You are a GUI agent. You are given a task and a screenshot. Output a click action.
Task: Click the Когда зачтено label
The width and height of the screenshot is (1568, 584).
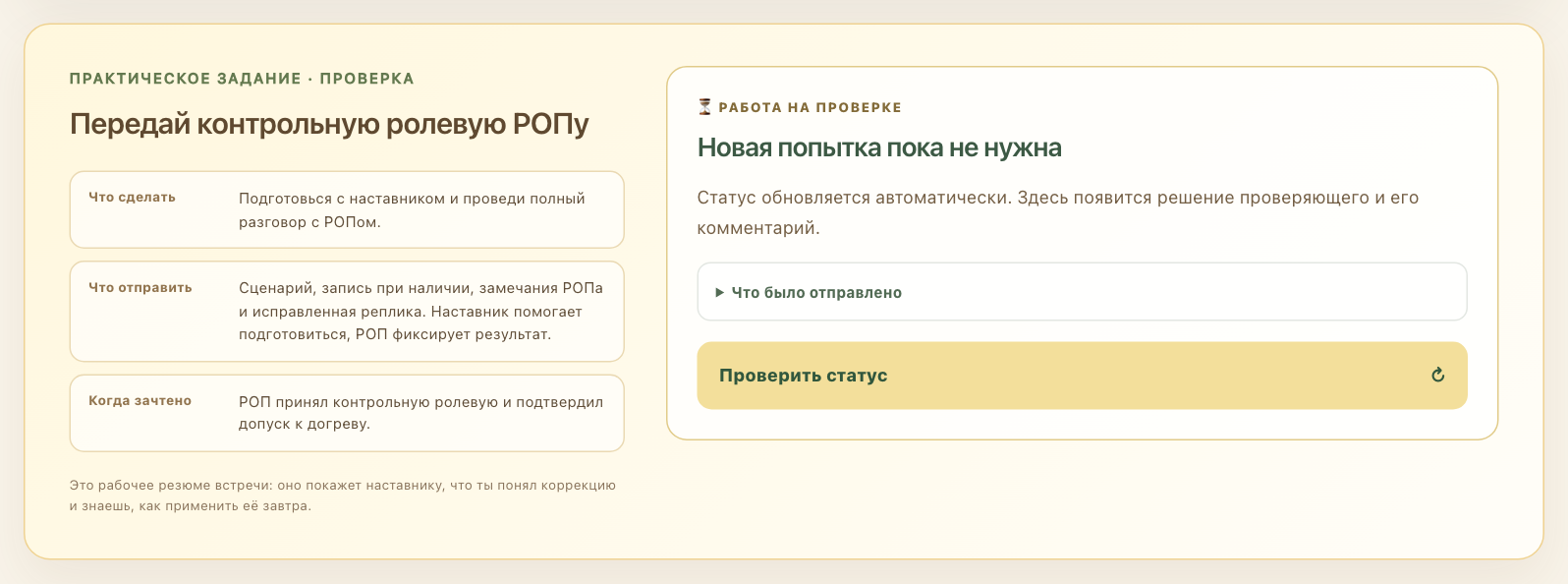pos(140,400)
